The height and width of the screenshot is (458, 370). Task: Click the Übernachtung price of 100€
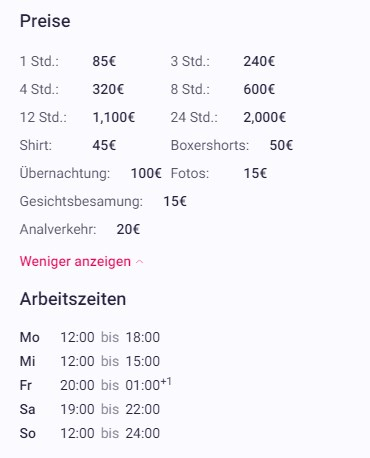tap(146, 173)
